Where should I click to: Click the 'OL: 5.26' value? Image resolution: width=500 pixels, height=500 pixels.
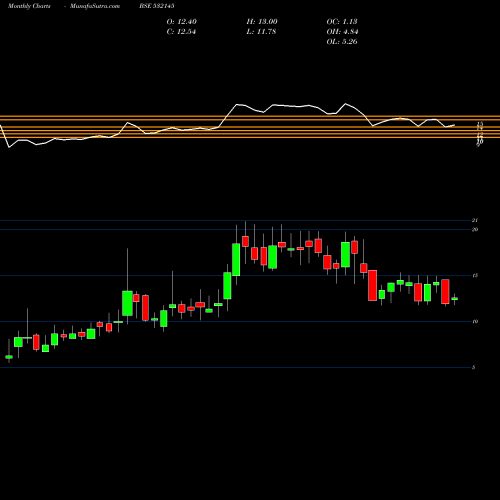pyautogui.click(x=342, y=42)
